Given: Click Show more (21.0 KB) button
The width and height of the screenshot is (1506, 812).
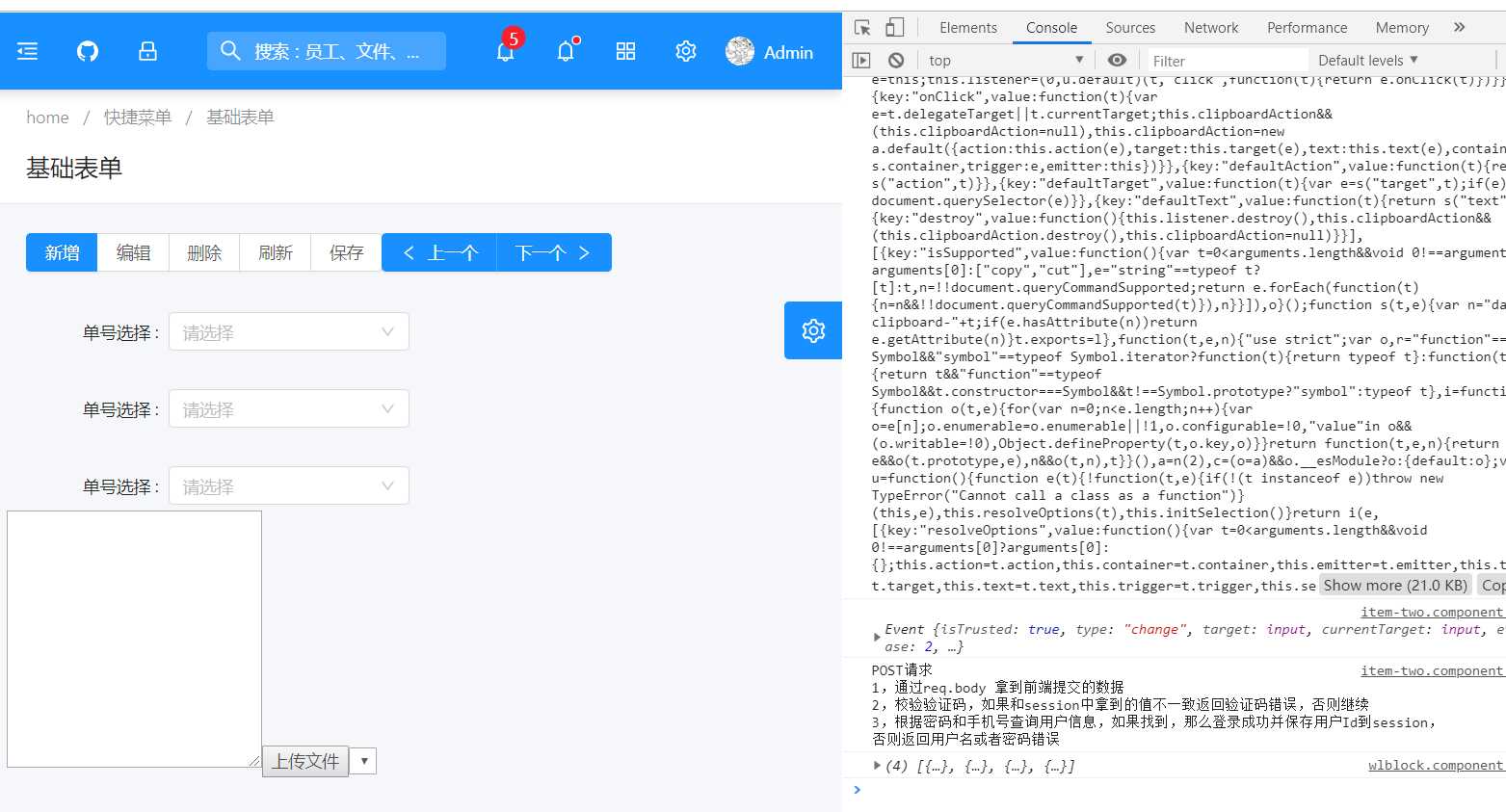Looking at the screenshot, I should (x=1395, y=585).
